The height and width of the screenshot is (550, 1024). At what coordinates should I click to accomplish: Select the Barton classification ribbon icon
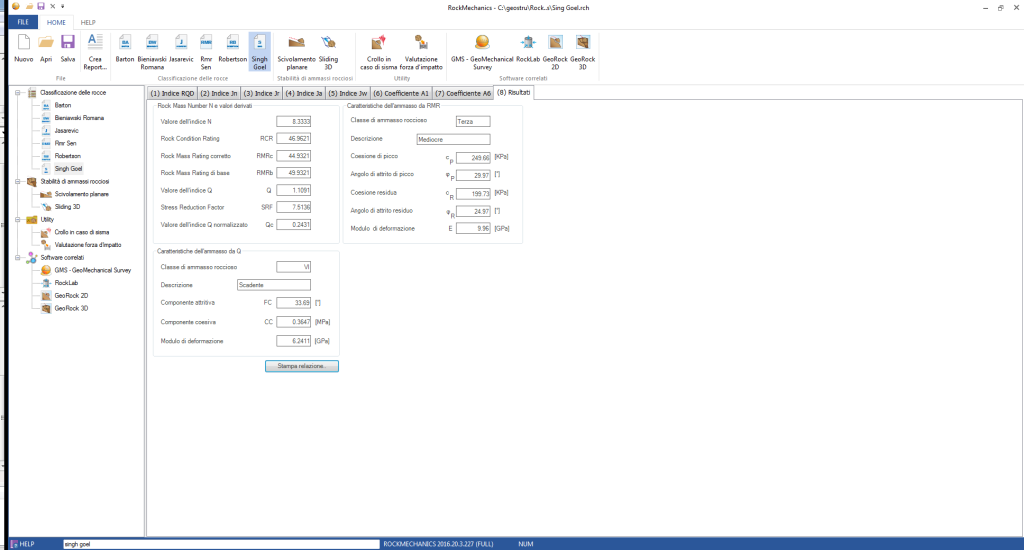pyautogui.click(x=125, y=42)
